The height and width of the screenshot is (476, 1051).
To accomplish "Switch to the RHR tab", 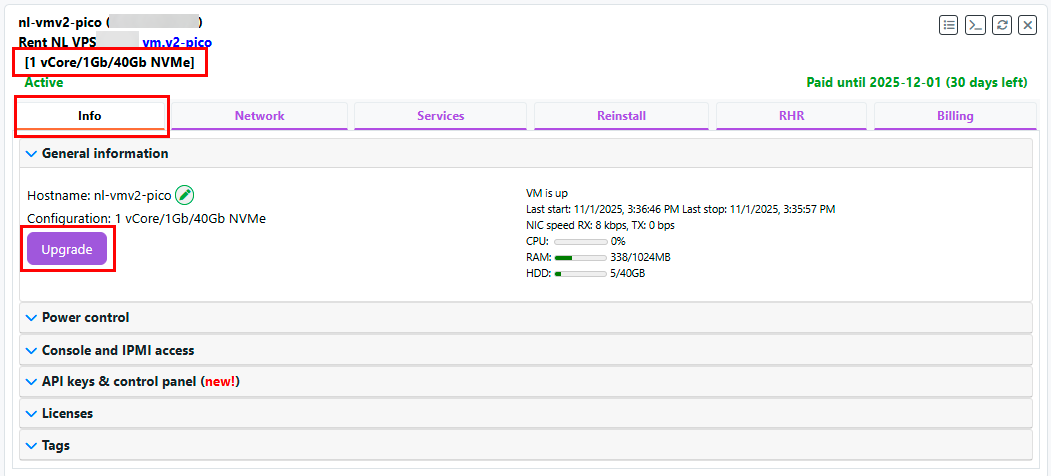I will [x=791, y=116].
